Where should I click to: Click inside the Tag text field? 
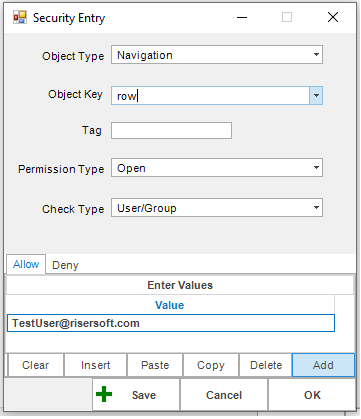tap(171, 130)
